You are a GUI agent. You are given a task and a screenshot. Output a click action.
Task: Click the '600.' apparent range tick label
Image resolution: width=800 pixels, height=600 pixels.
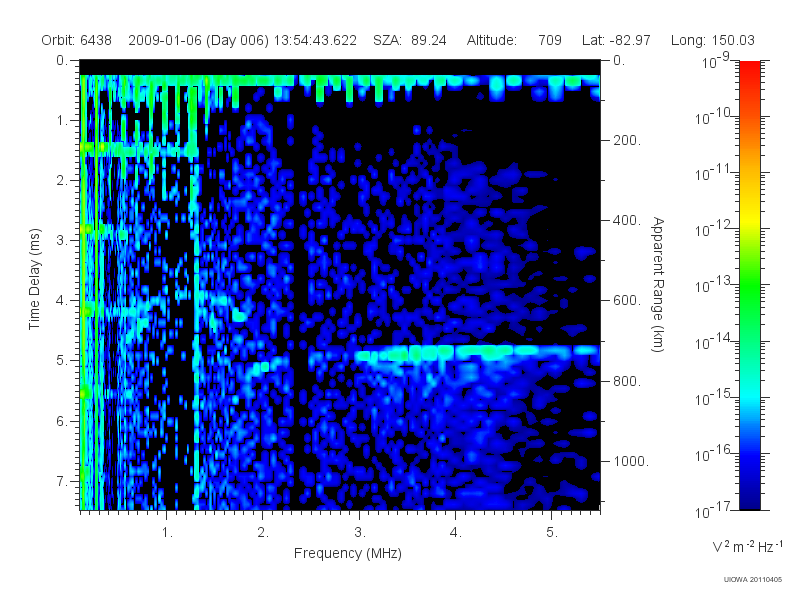(627, 301)
